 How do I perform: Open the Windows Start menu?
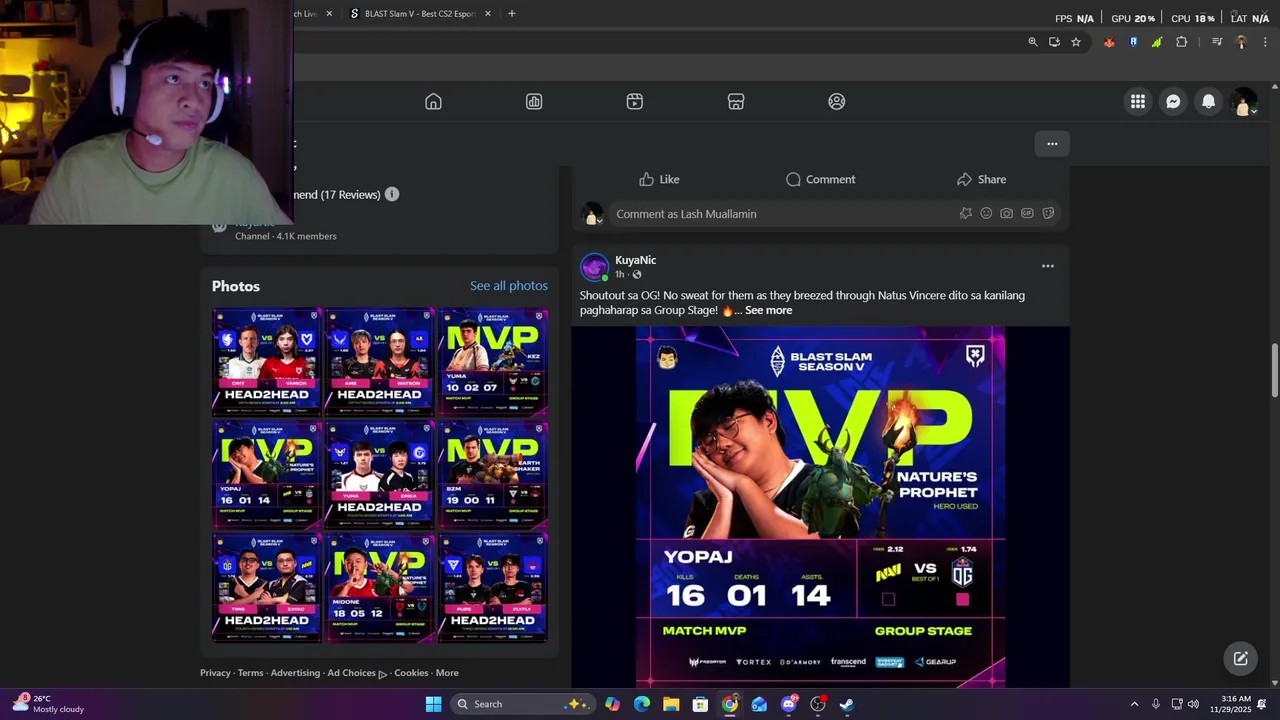click(433, 704)
